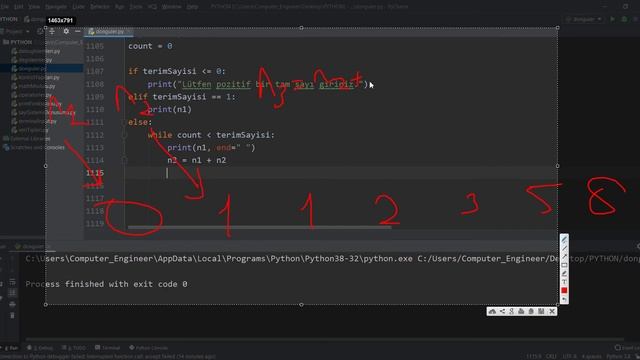640x360 pixels.
Task: Click the 'count = 0' code line
Action: coord(150,46)
